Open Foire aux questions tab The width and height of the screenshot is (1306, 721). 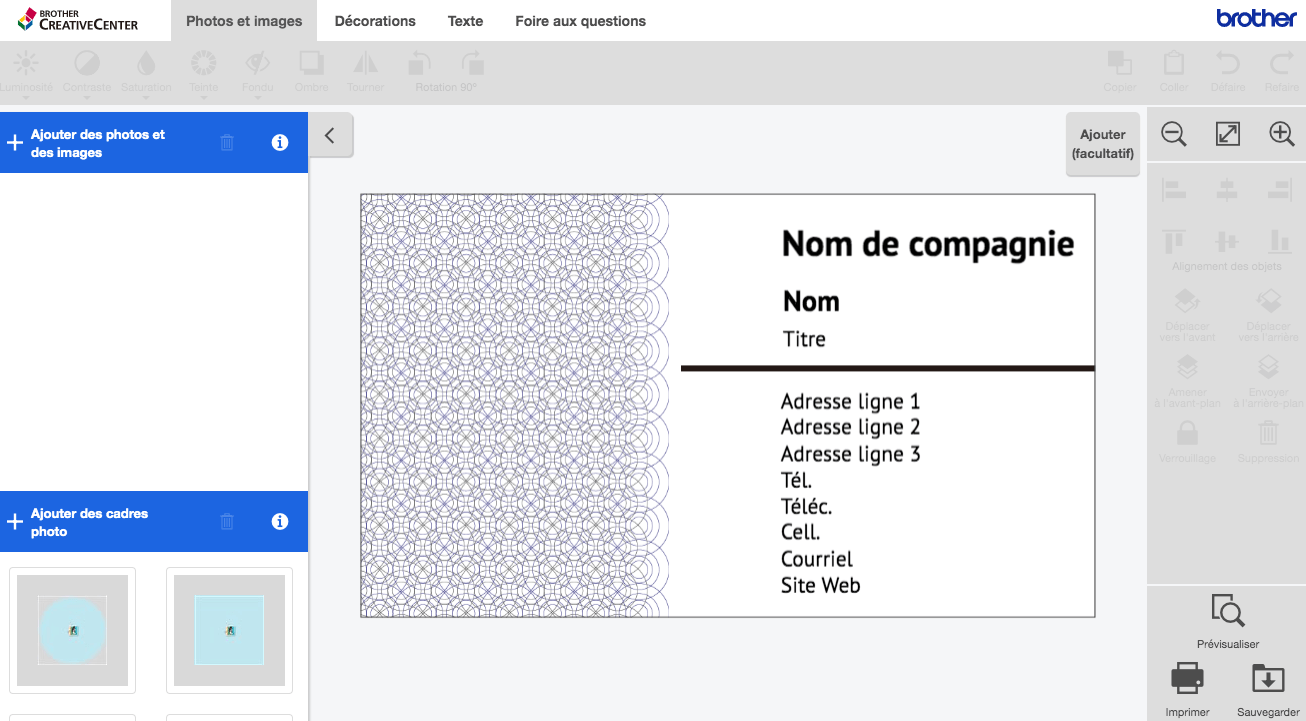click(580, 21)
